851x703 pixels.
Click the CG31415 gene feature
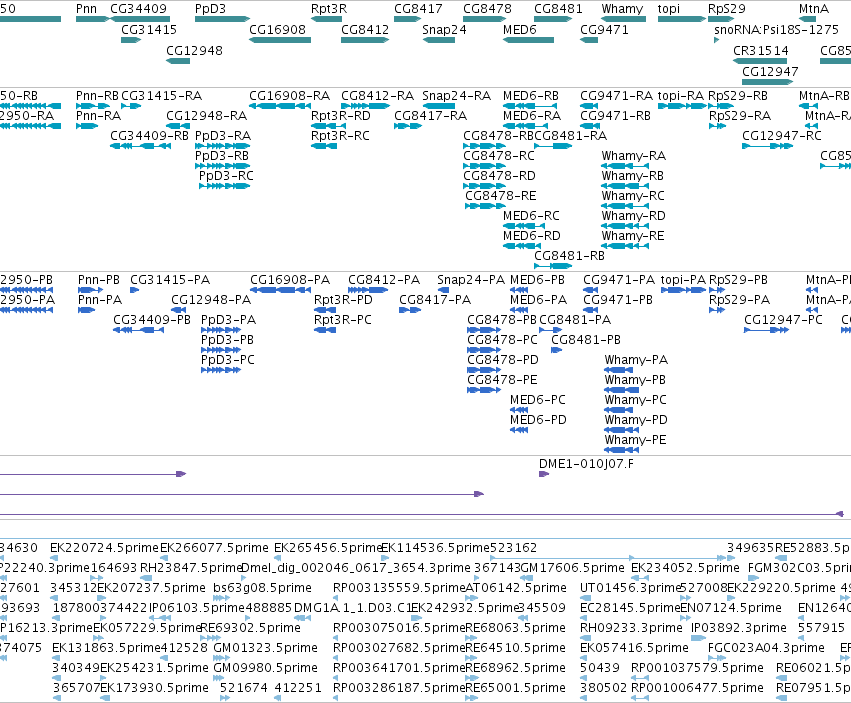pos(131,40)
